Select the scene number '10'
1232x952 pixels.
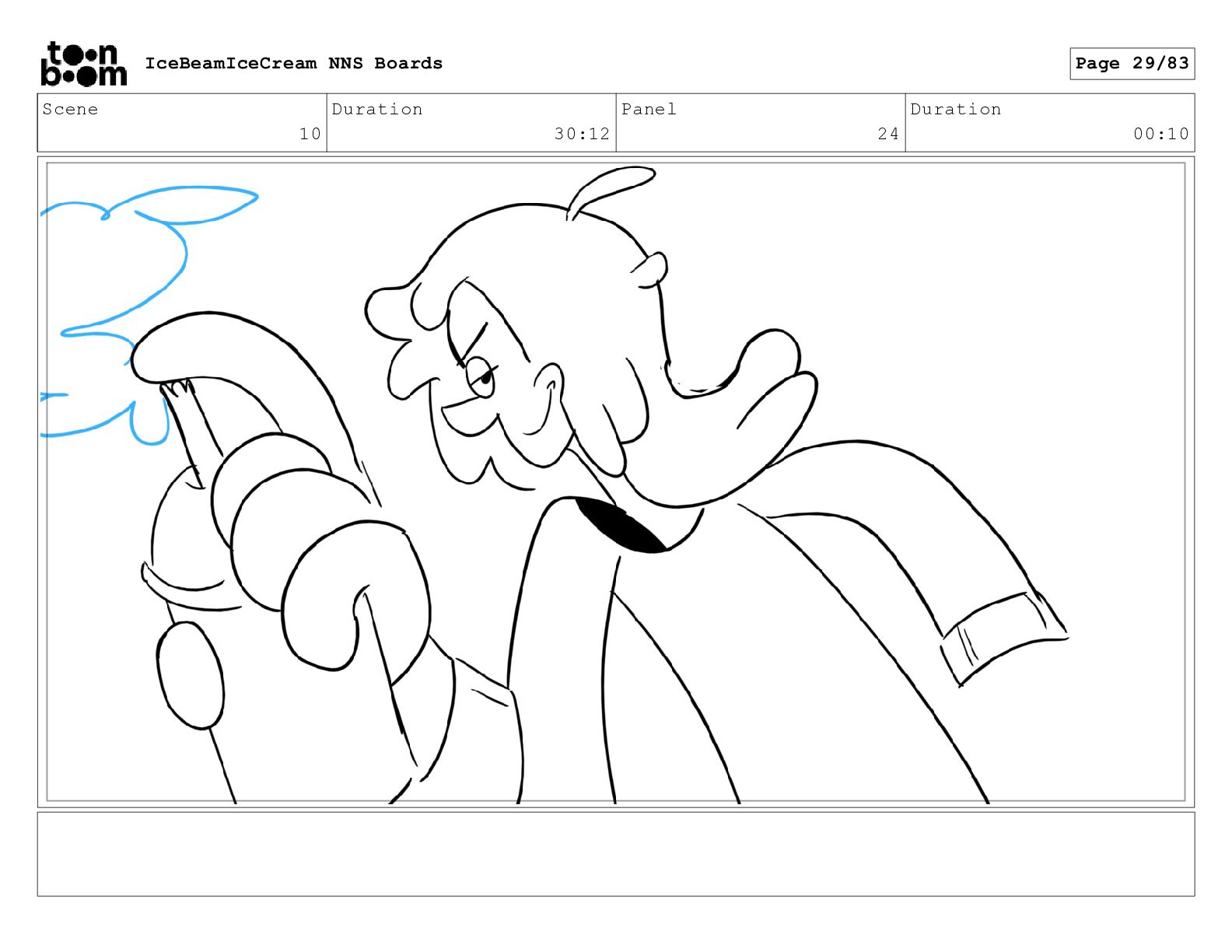point(310,134)
